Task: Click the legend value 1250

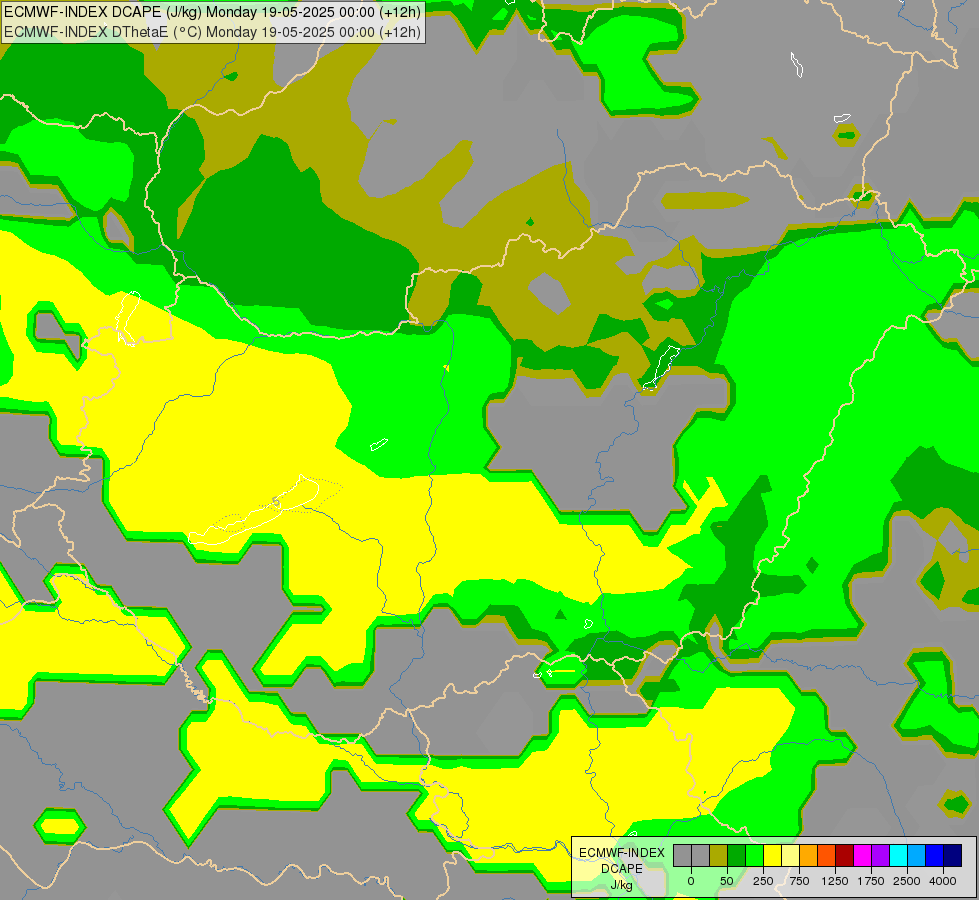Action: 835,881
